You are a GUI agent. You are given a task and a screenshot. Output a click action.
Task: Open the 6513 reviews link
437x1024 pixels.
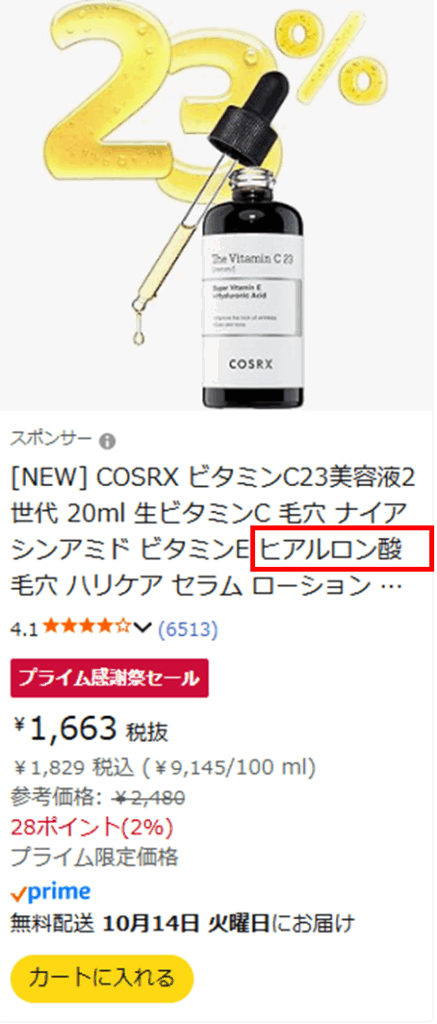(188, 629)
